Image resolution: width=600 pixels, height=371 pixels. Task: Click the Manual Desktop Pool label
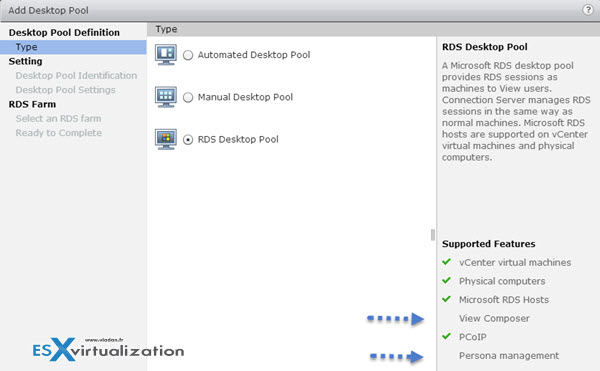pyautogui.click(x=245, y=97)
